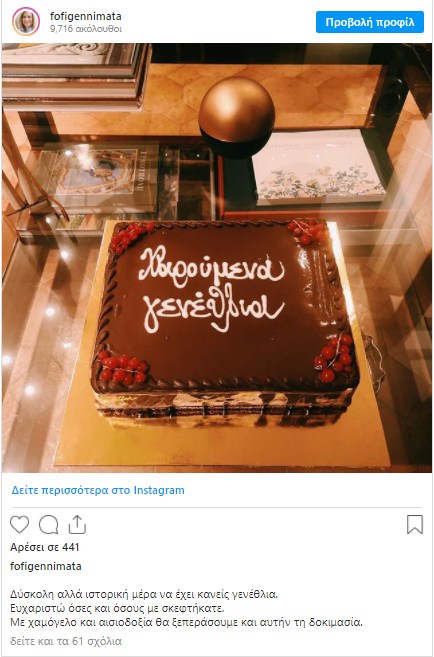Image resolution: width=434 pixels, height=657 pixels.
Task: Share the post using the upload arrow icon
Action: [x=77, y=524]
